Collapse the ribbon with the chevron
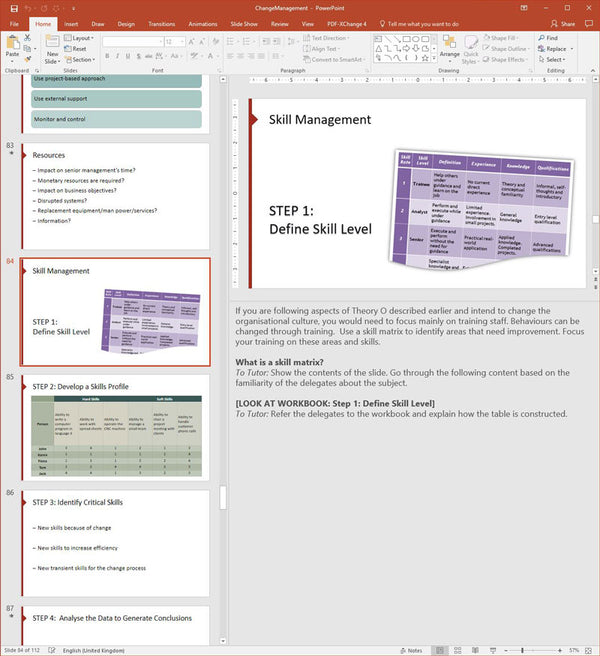600x656 pixels. pos(593,70)
